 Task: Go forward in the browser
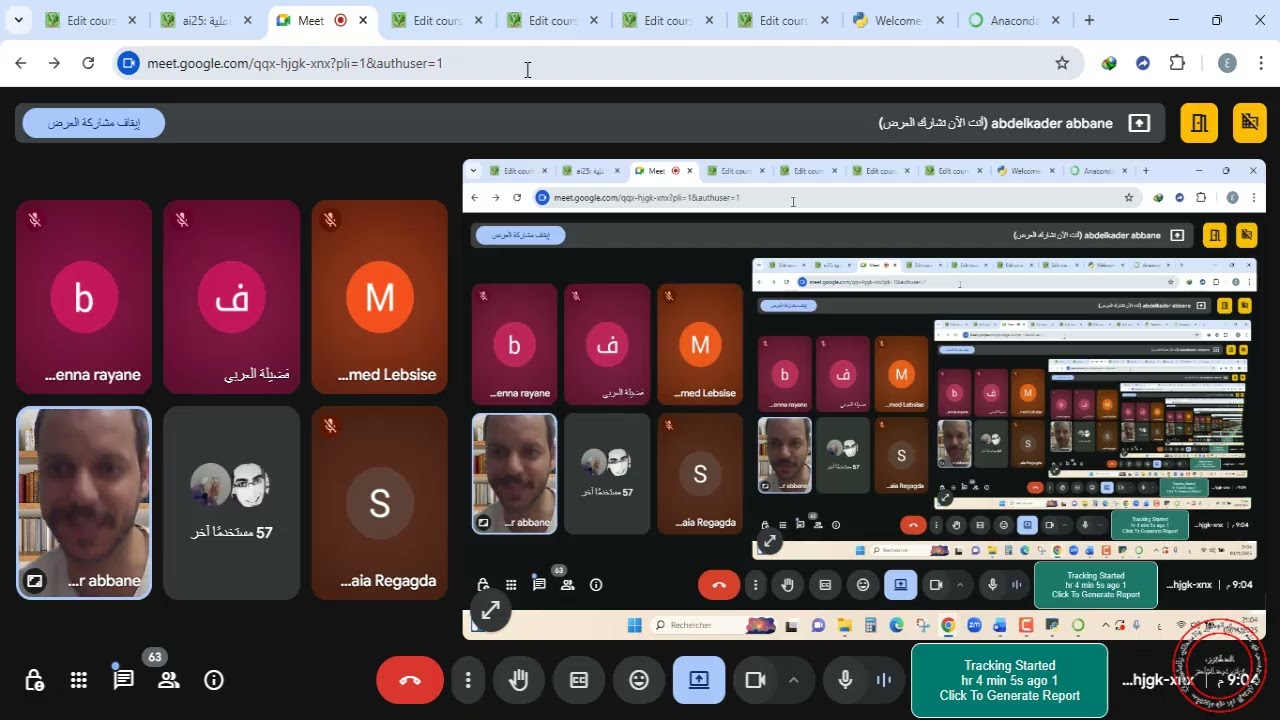pos(55,63)
